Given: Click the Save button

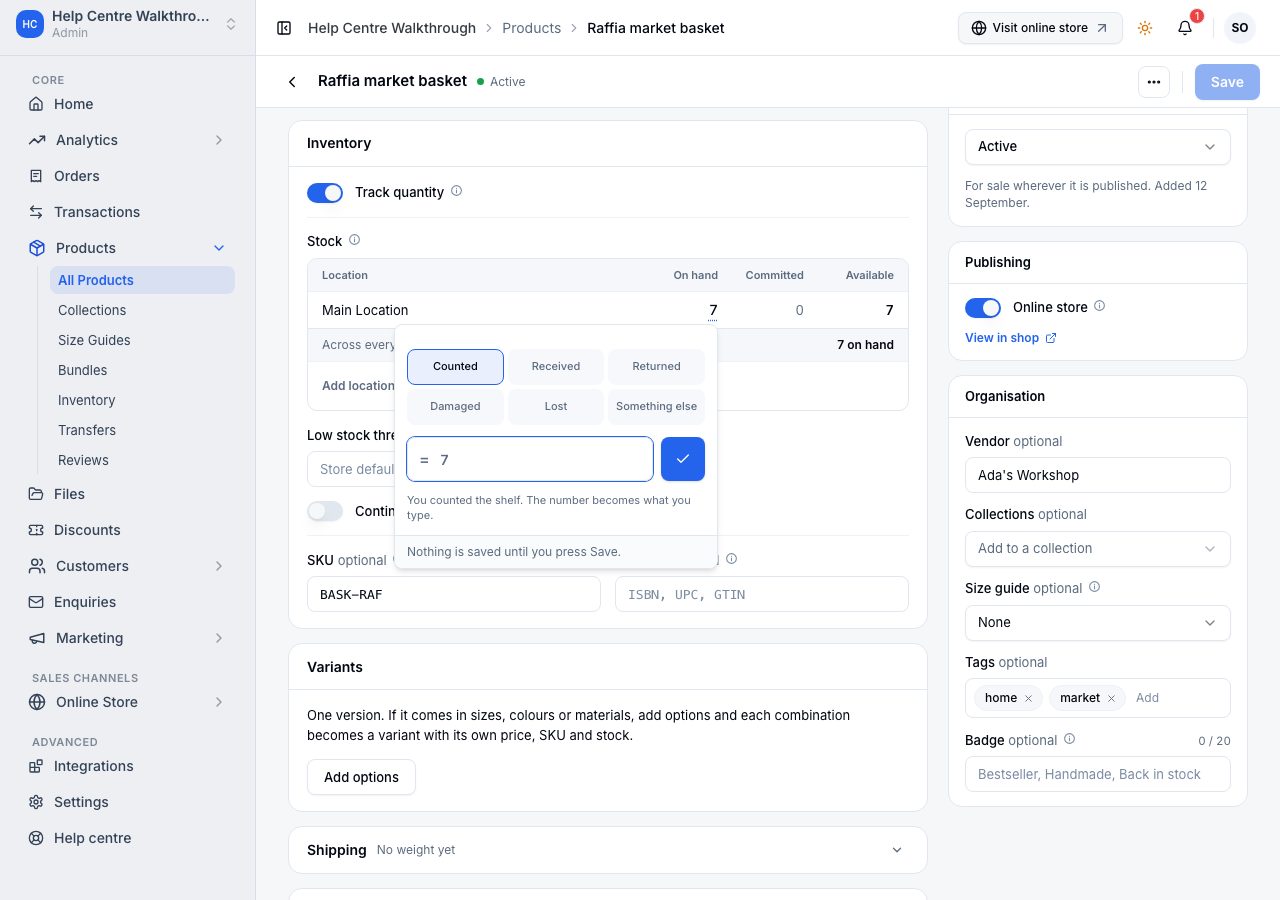Looking at the screenshot, I should coord(1227,82).
